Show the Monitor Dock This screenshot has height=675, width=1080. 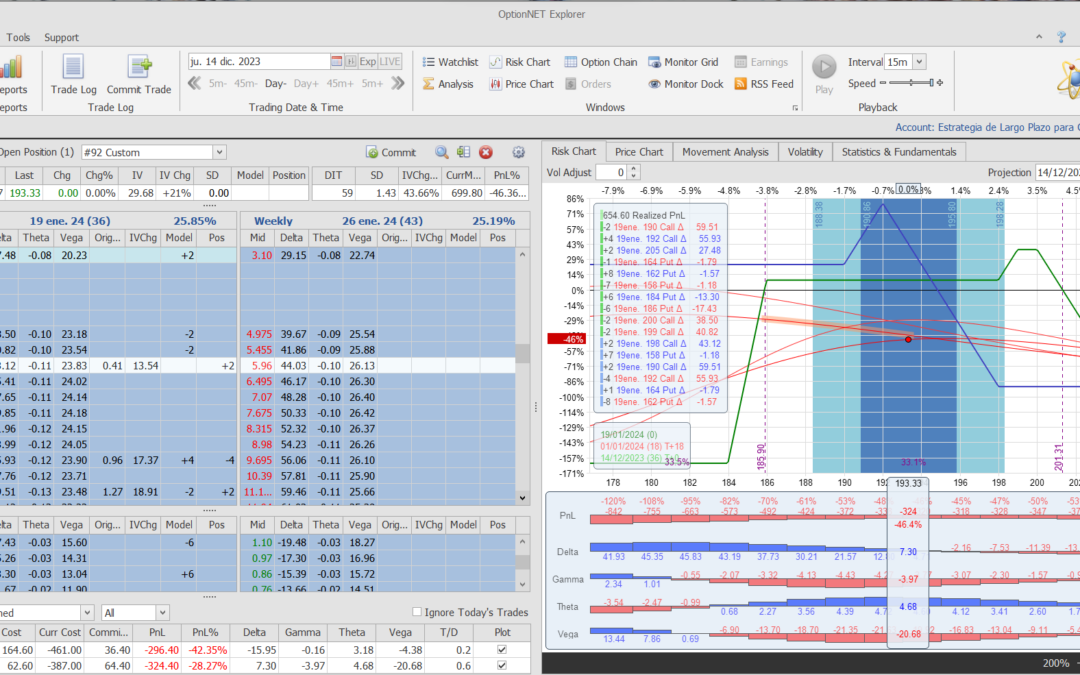coord(685,84)
